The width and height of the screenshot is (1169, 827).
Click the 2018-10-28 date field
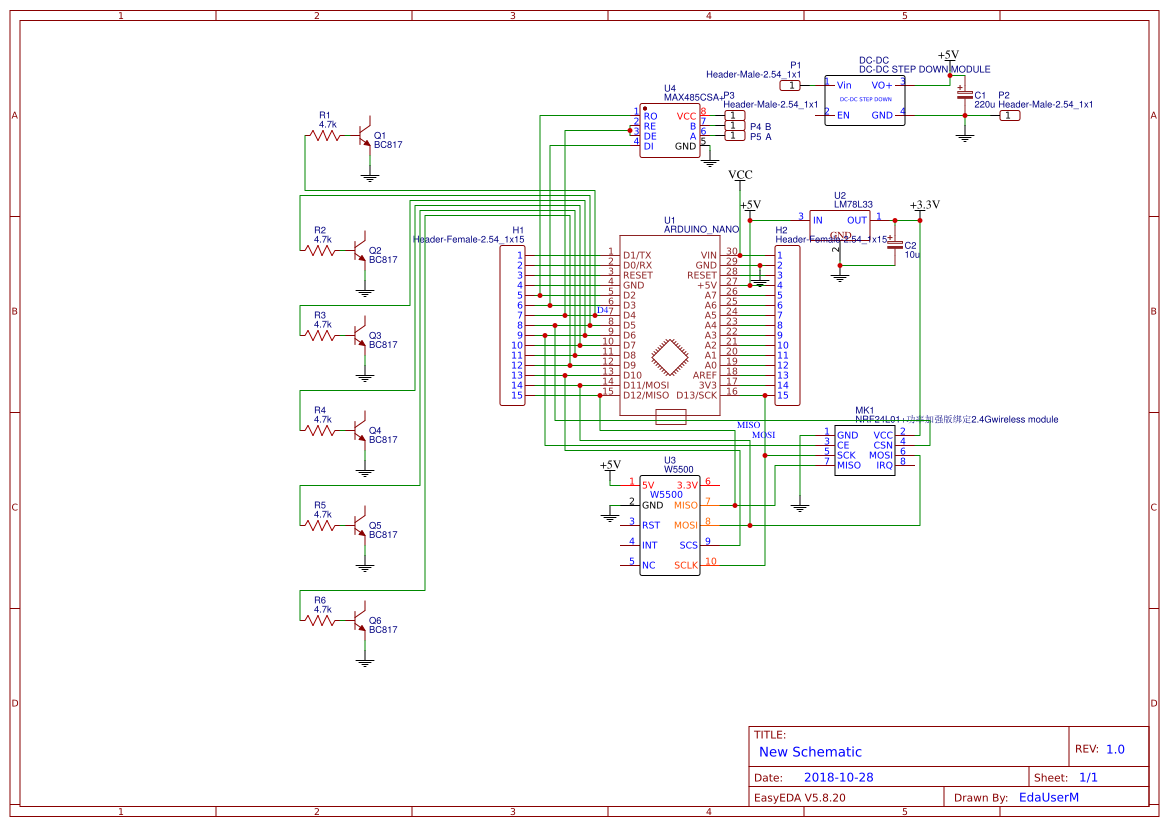coord(839,777)
